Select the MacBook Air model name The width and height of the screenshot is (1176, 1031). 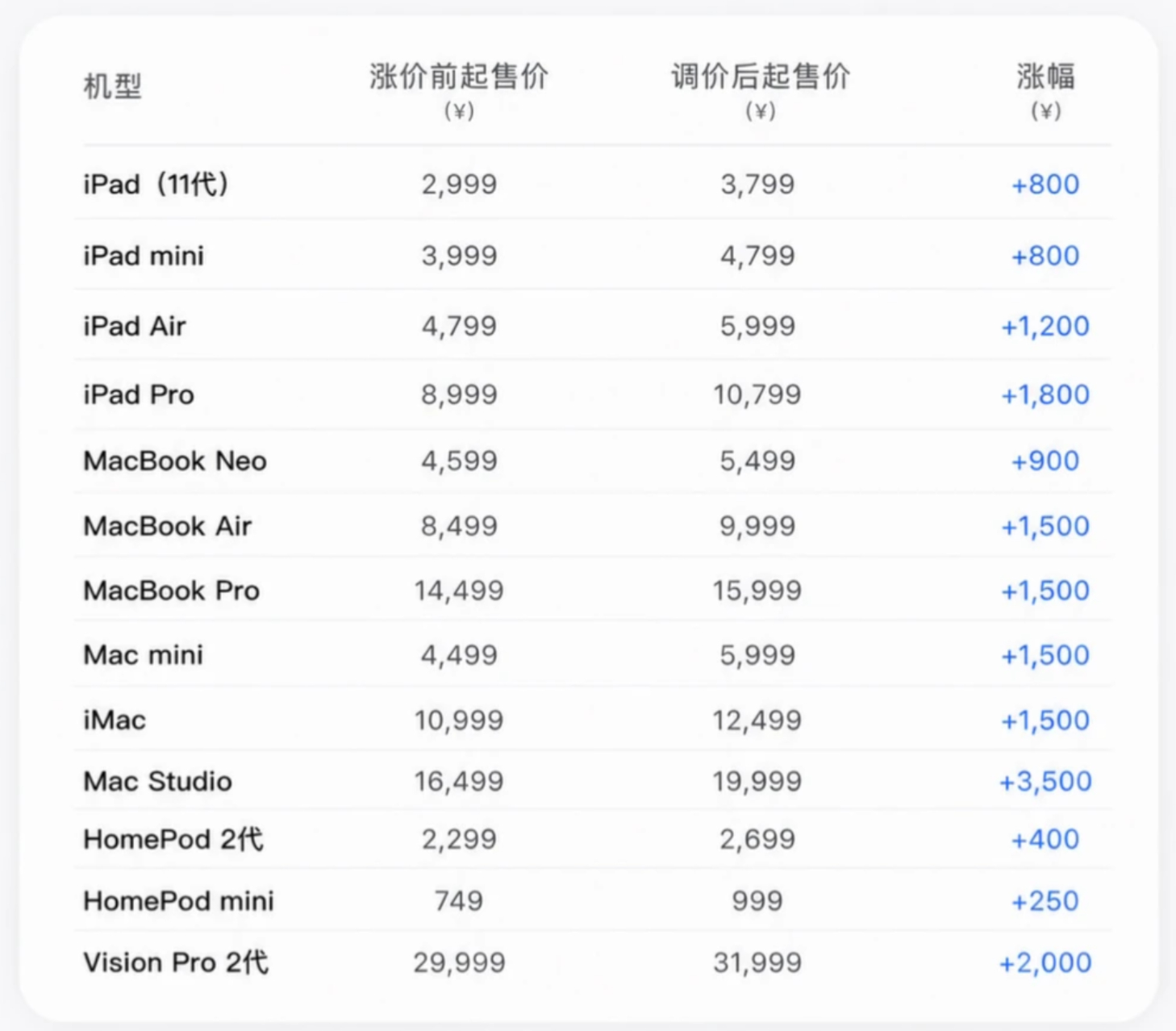coord(168,526)
